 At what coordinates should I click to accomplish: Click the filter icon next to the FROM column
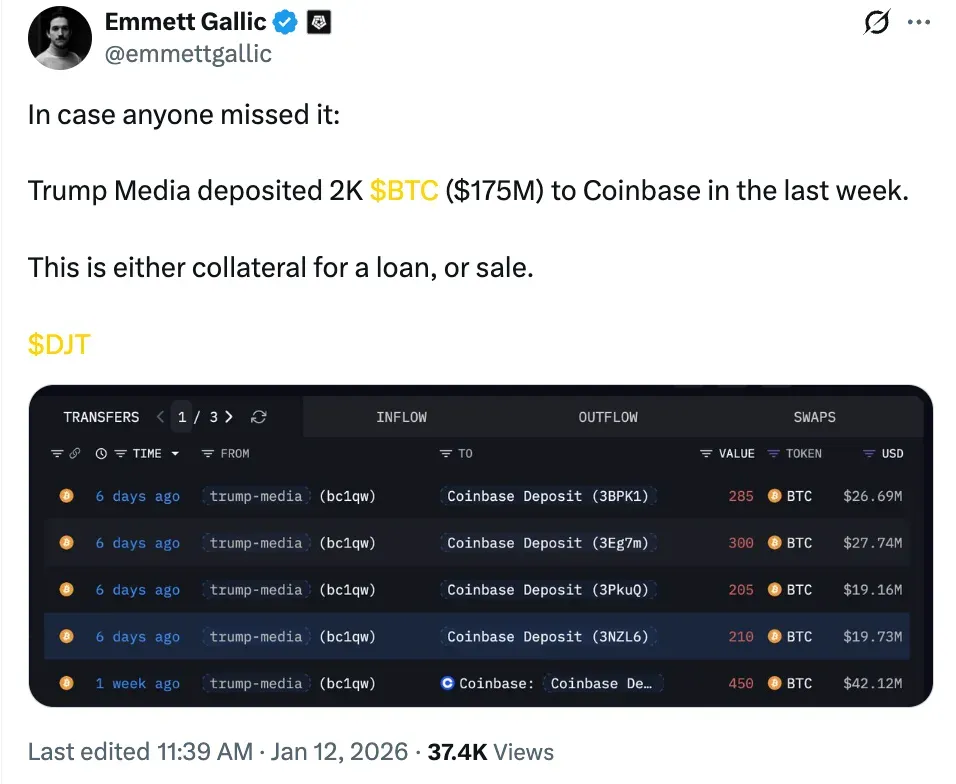(x=208, y=453)
